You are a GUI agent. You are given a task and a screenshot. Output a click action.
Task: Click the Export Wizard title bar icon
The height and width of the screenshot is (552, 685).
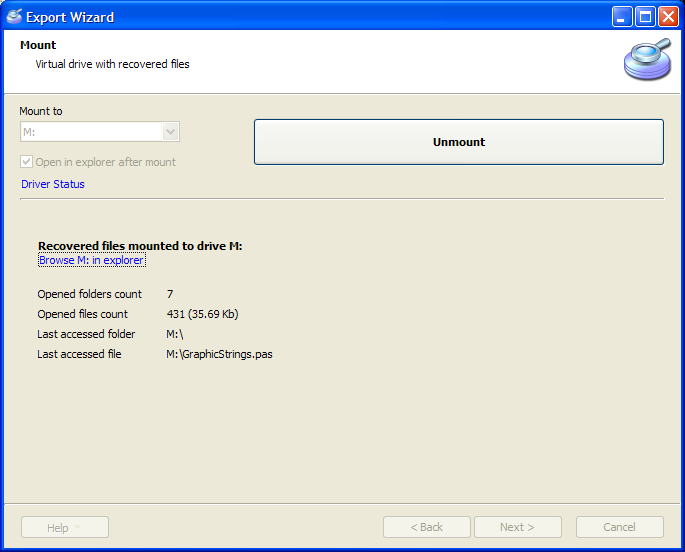tap(14, 16)
